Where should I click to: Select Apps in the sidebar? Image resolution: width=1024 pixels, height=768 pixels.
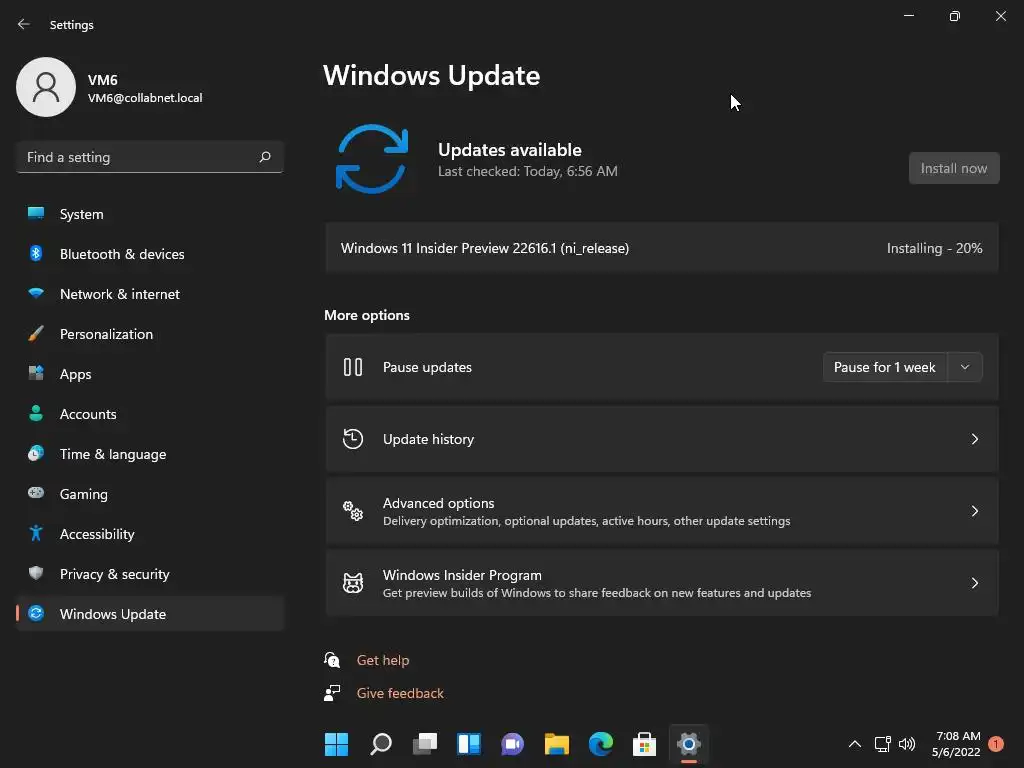[150, 374]
